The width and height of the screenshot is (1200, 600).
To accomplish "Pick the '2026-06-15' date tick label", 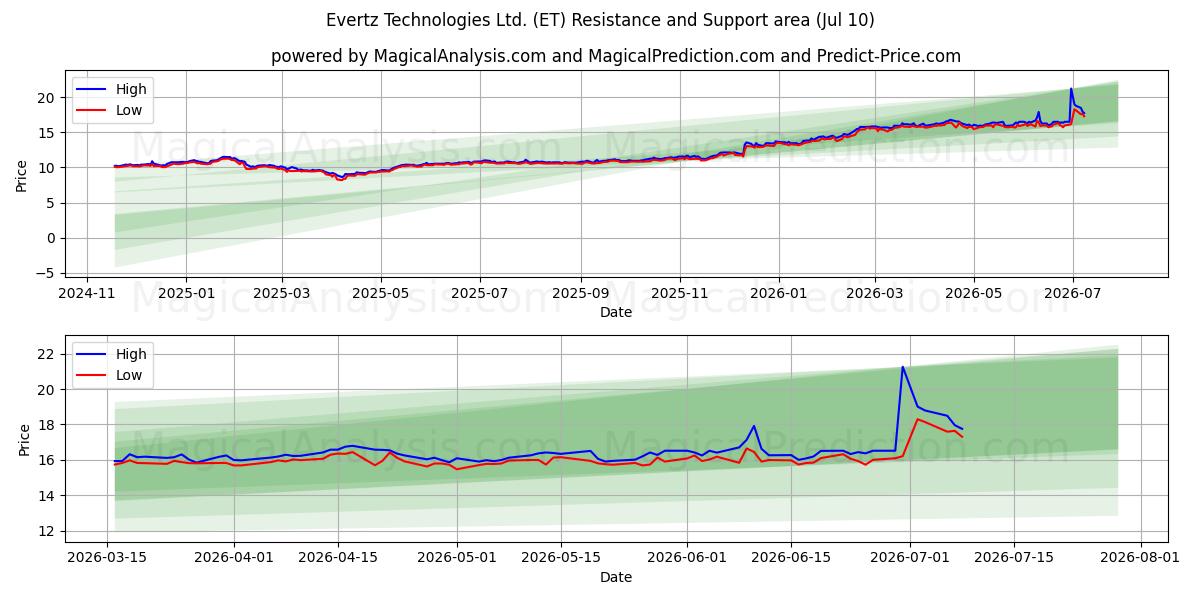I will click(x=791, y=558).
